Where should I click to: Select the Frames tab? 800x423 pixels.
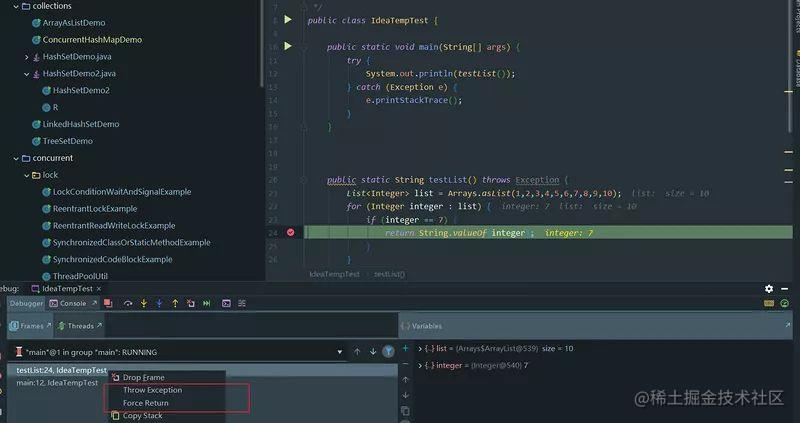point(28,326)
